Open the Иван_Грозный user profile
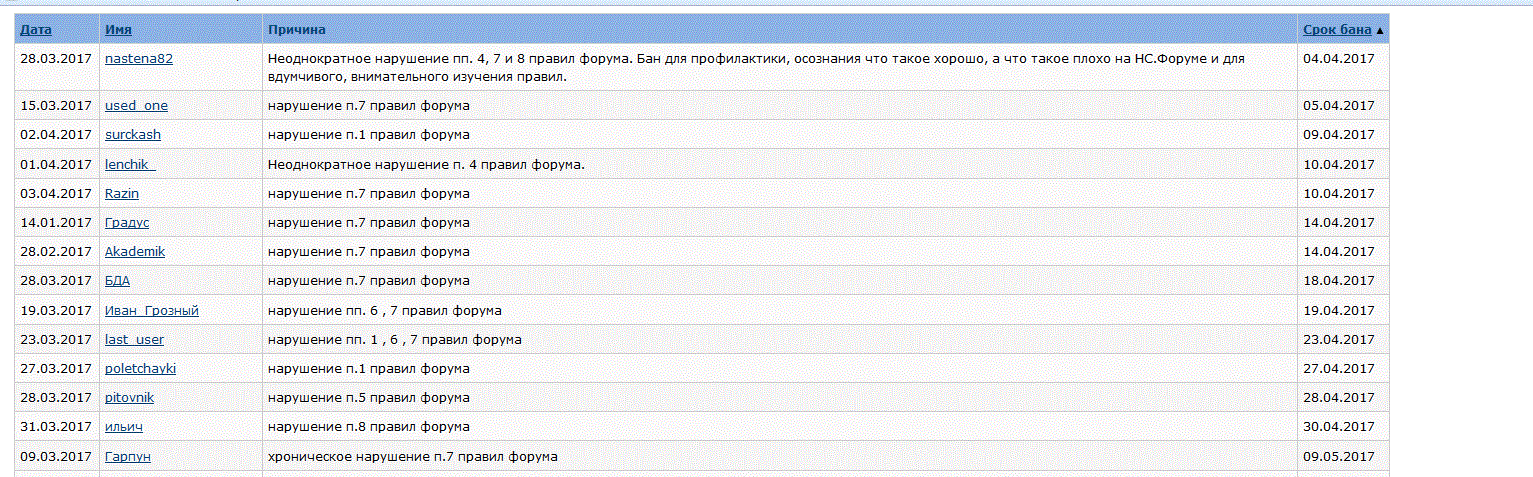 point(152,310)
